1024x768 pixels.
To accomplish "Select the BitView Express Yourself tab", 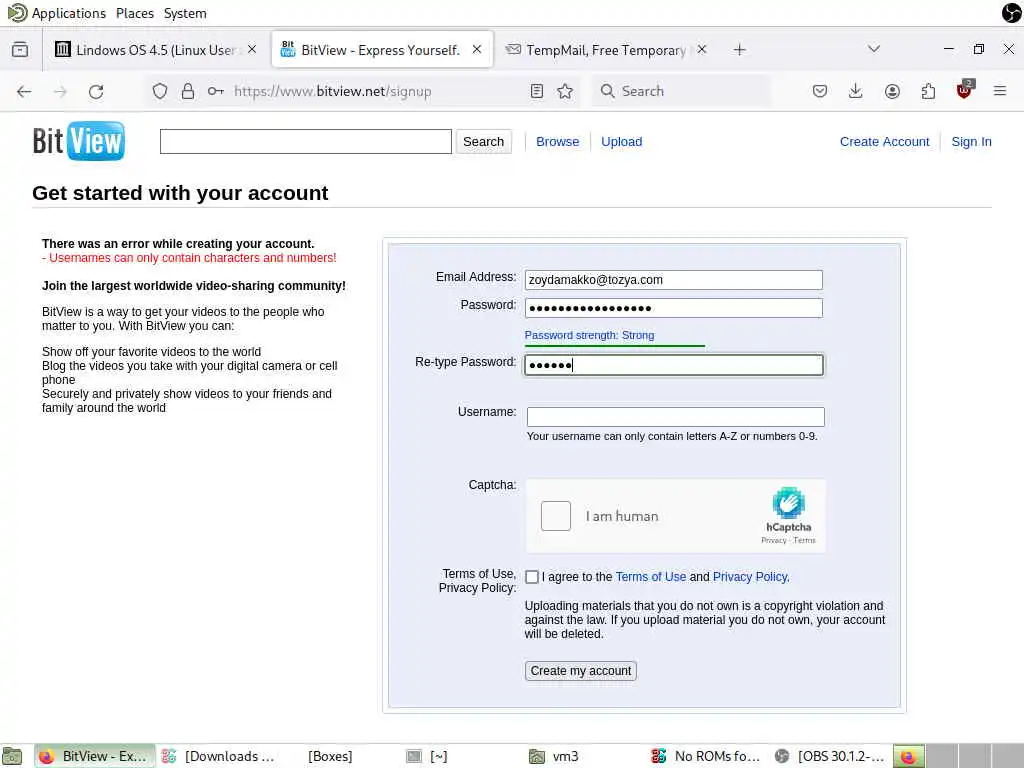I will pos(382,50).
